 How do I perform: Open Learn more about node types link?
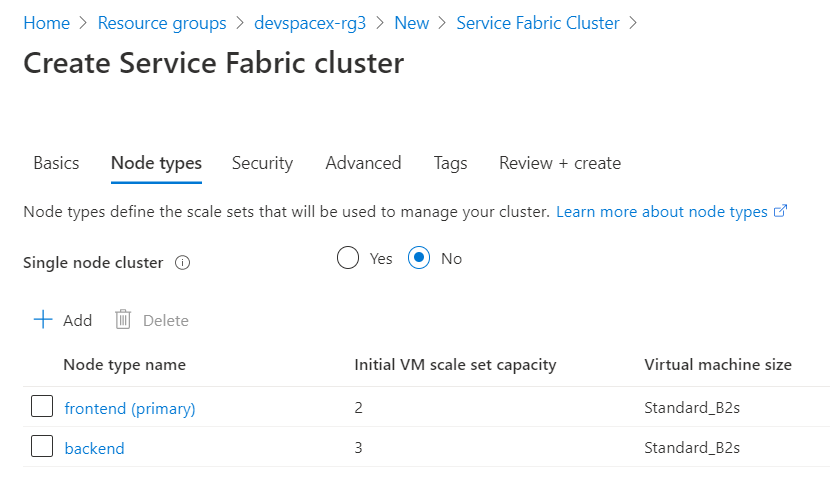pyautogui.click(x=662, y=211)
